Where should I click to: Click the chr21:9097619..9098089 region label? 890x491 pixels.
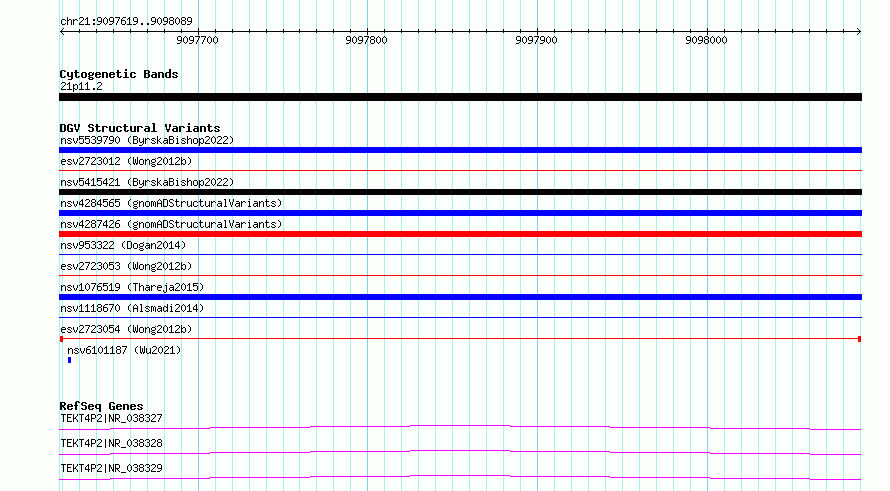(126, 22)
